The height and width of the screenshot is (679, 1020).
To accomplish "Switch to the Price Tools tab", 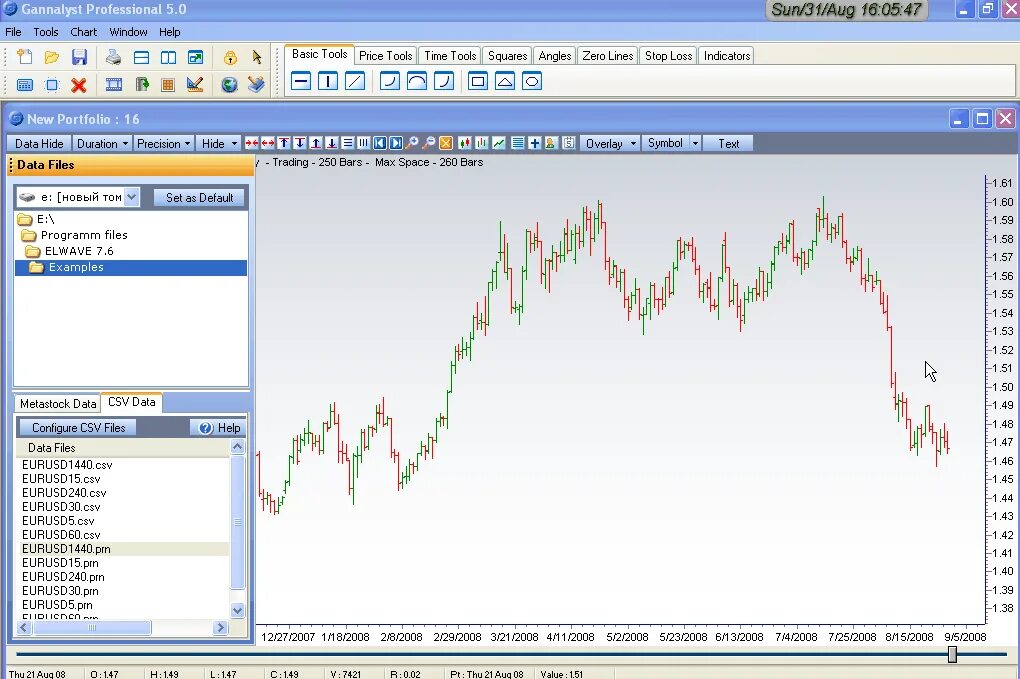I will click(x=385, y=56).
